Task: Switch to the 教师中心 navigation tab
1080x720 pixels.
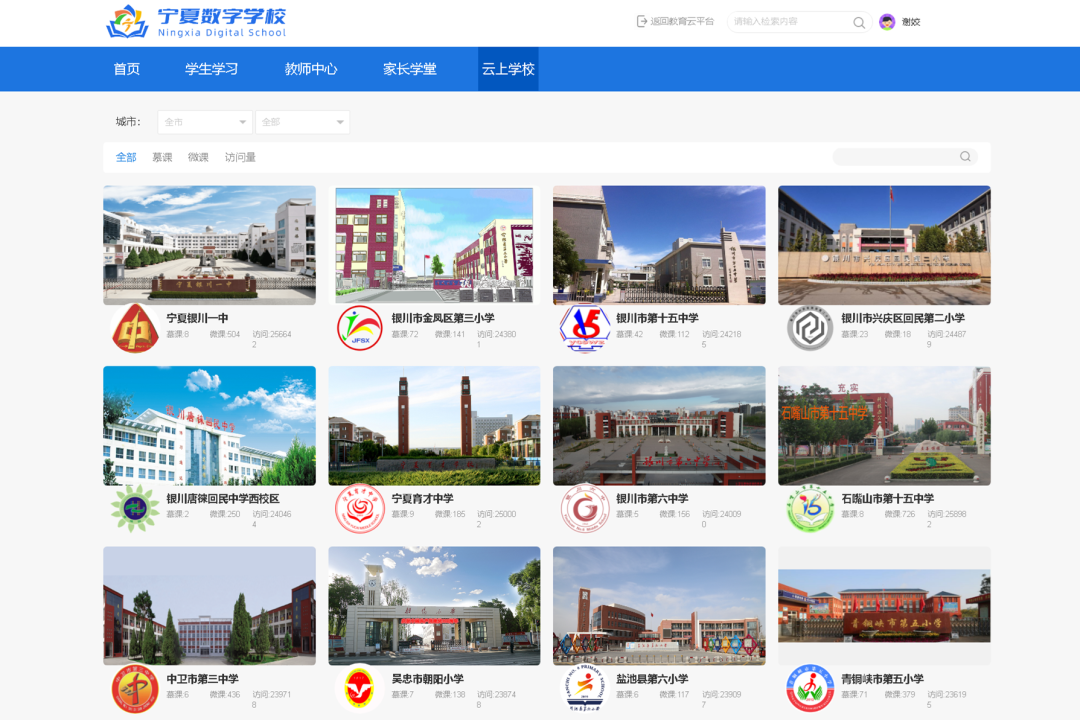Action: coord(311,69)
